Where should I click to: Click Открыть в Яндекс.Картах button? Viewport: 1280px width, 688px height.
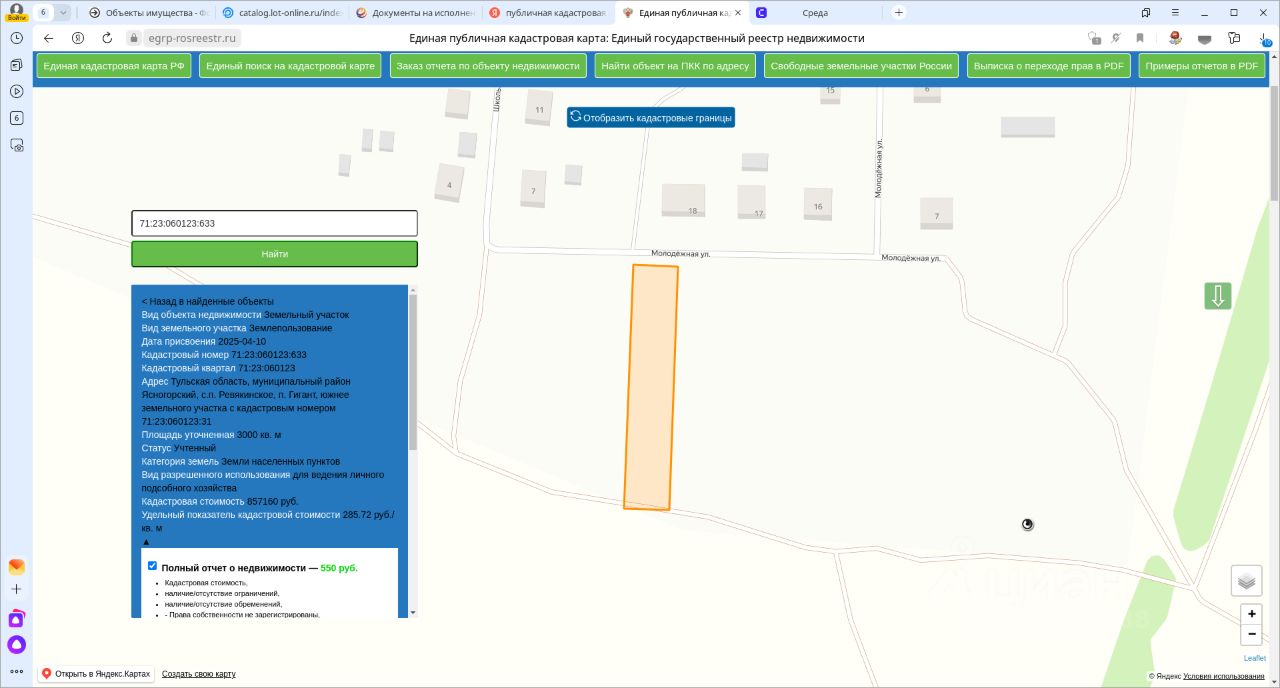tap(96, 674)
